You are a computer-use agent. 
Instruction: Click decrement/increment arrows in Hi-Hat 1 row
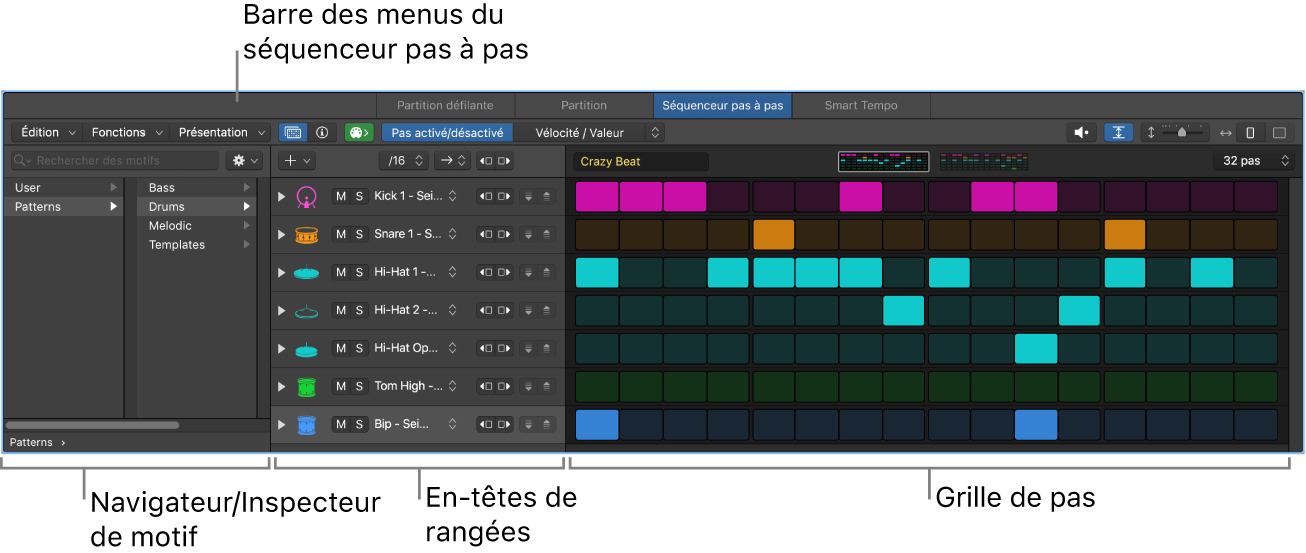point(537,272)
